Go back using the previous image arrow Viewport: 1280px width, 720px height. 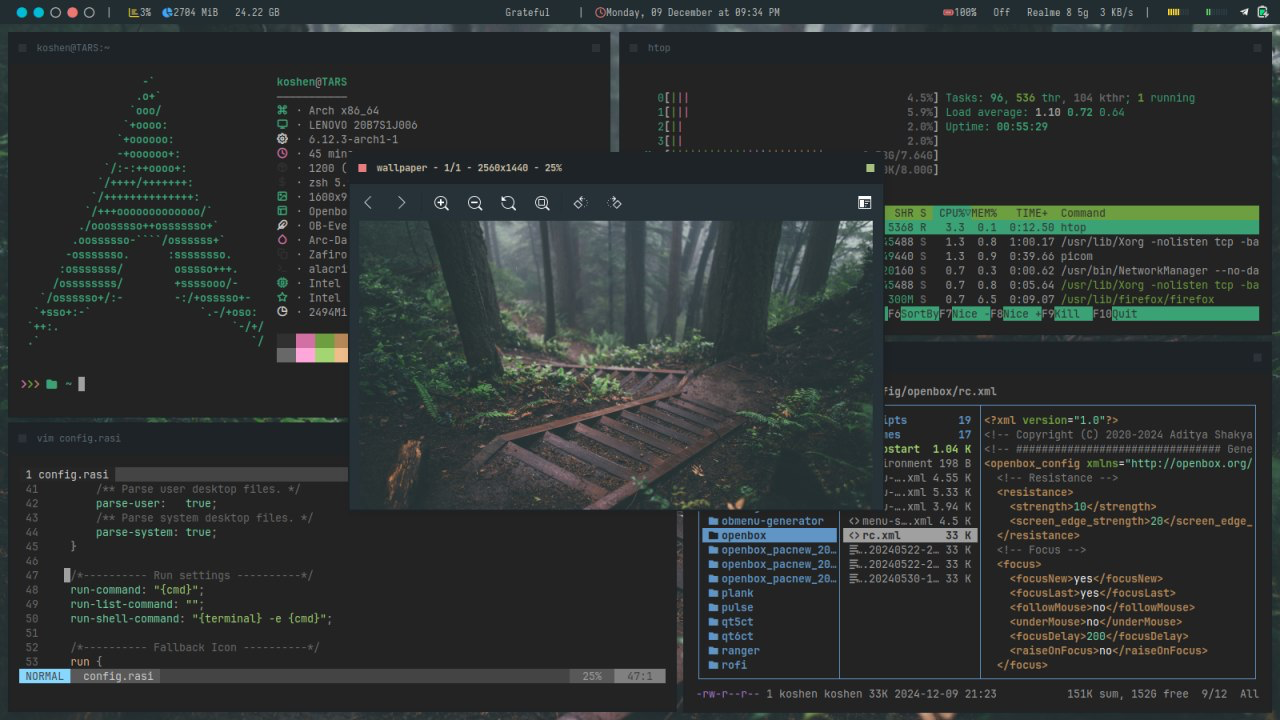click(368, 203)
